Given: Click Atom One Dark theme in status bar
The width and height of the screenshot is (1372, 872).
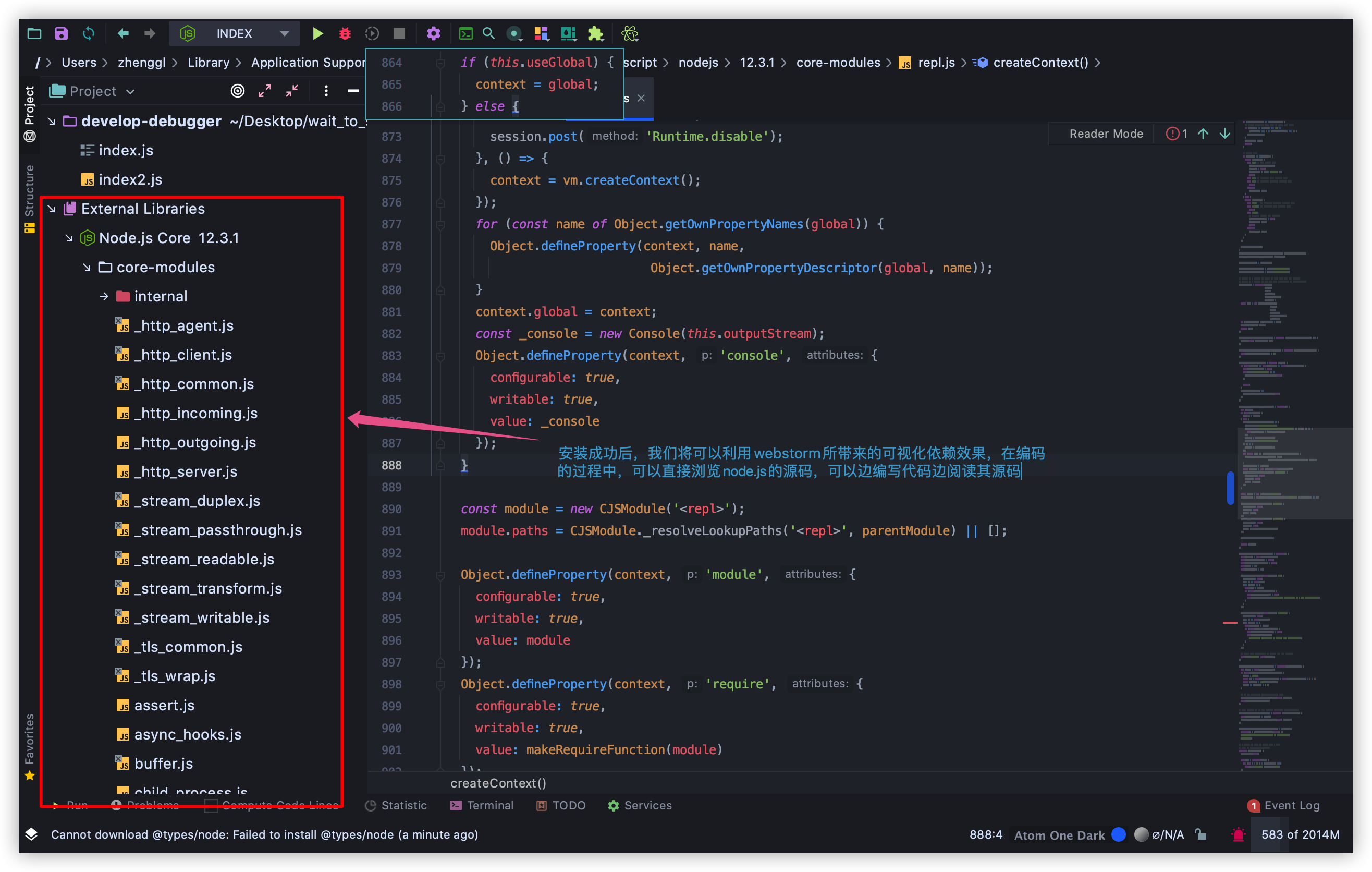Looking at the screenshot, I should [1059, 835].
